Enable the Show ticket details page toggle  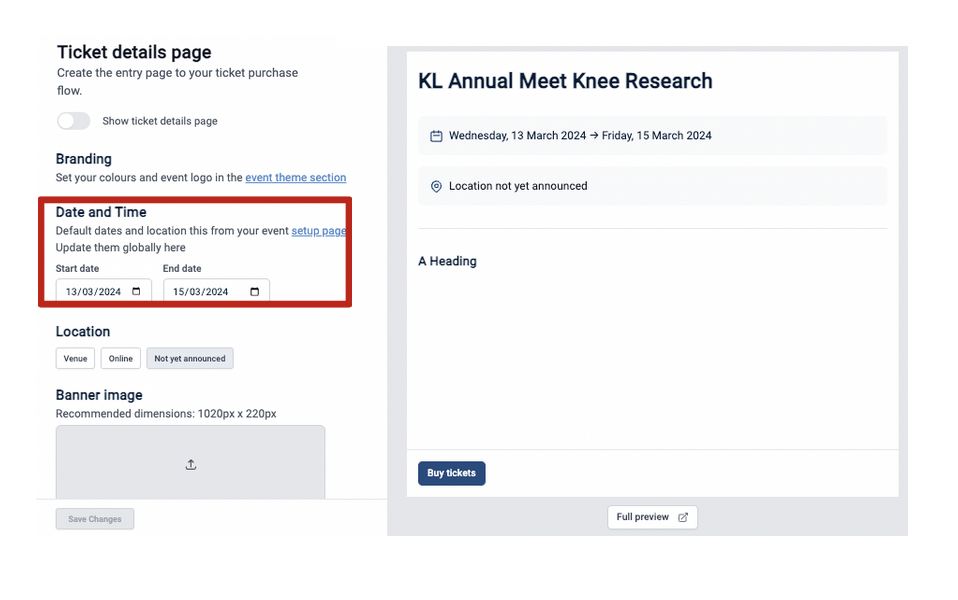(x=74, y=120)
